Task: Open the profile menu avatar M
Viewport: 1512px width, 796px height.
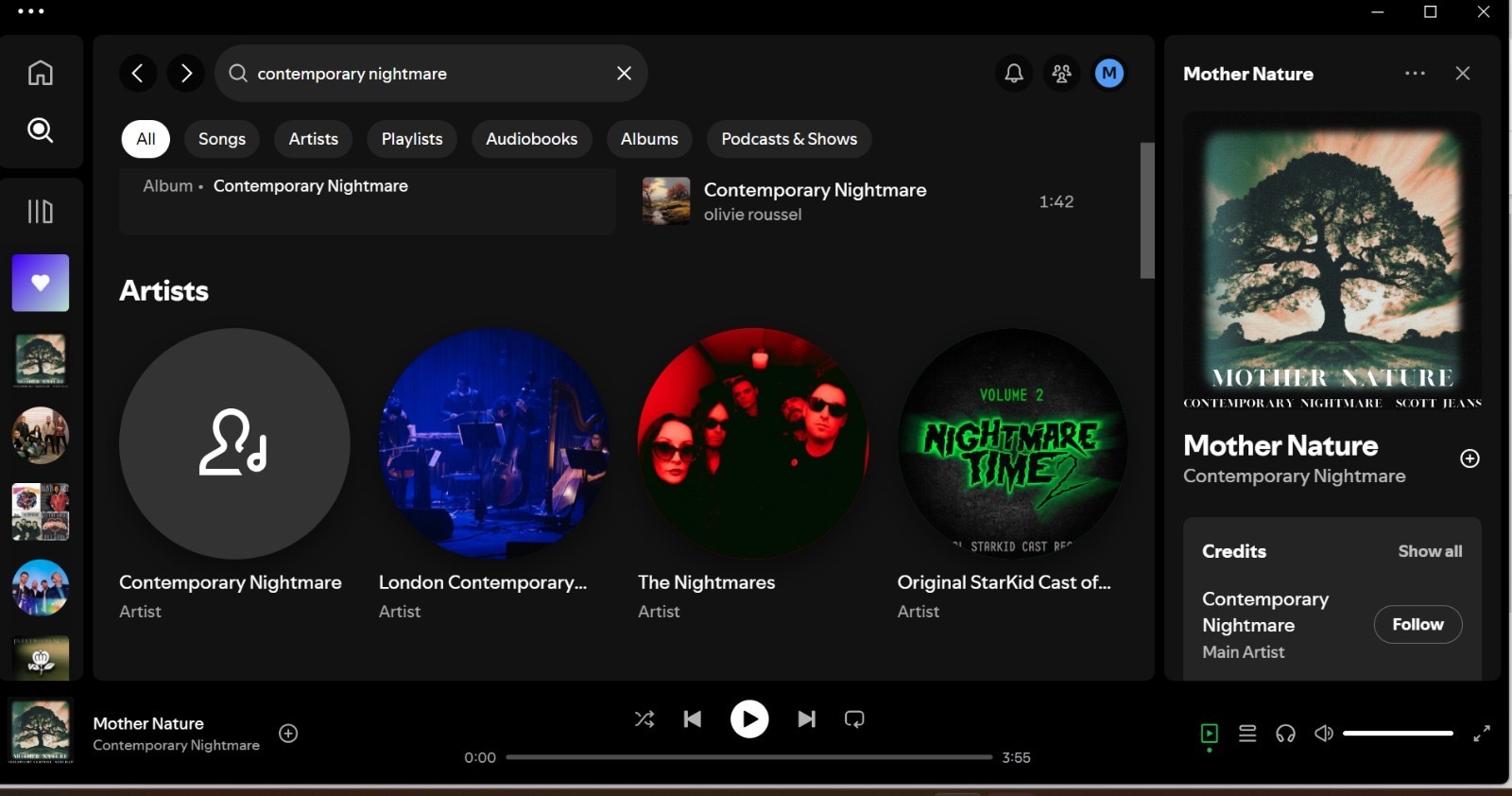Action: tap(1108, 73)
